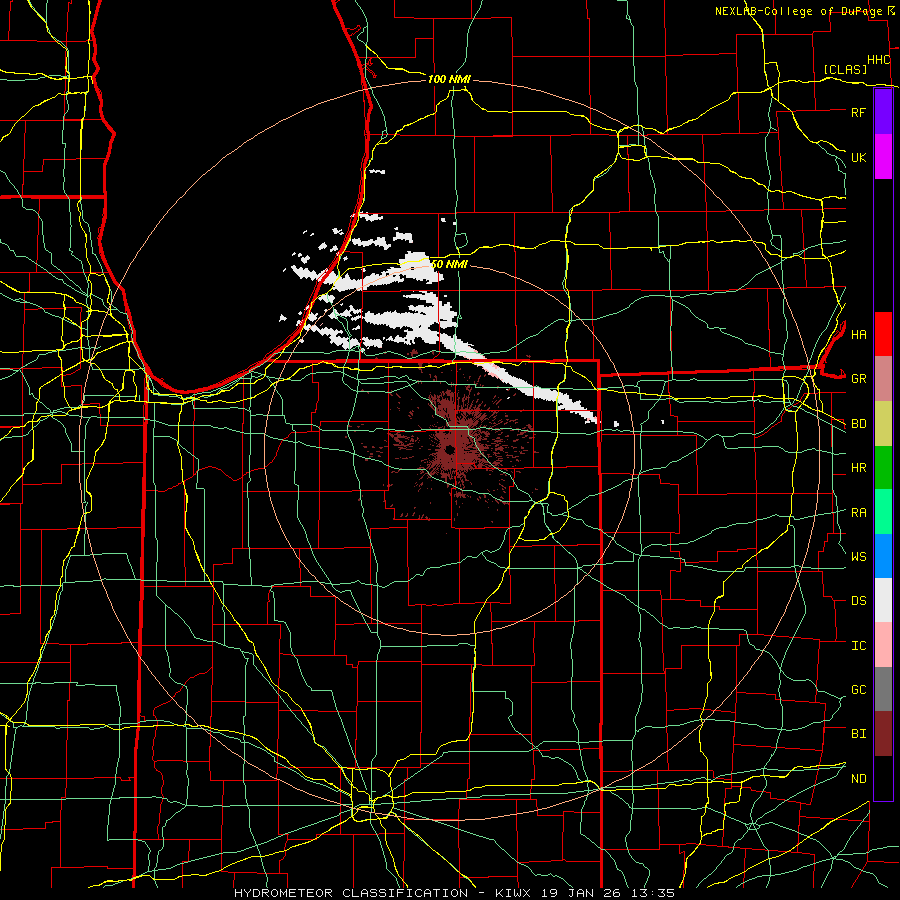Click the DS legend label
The height and width of the screenshot is (900, 900).
[x=858, y=600]
